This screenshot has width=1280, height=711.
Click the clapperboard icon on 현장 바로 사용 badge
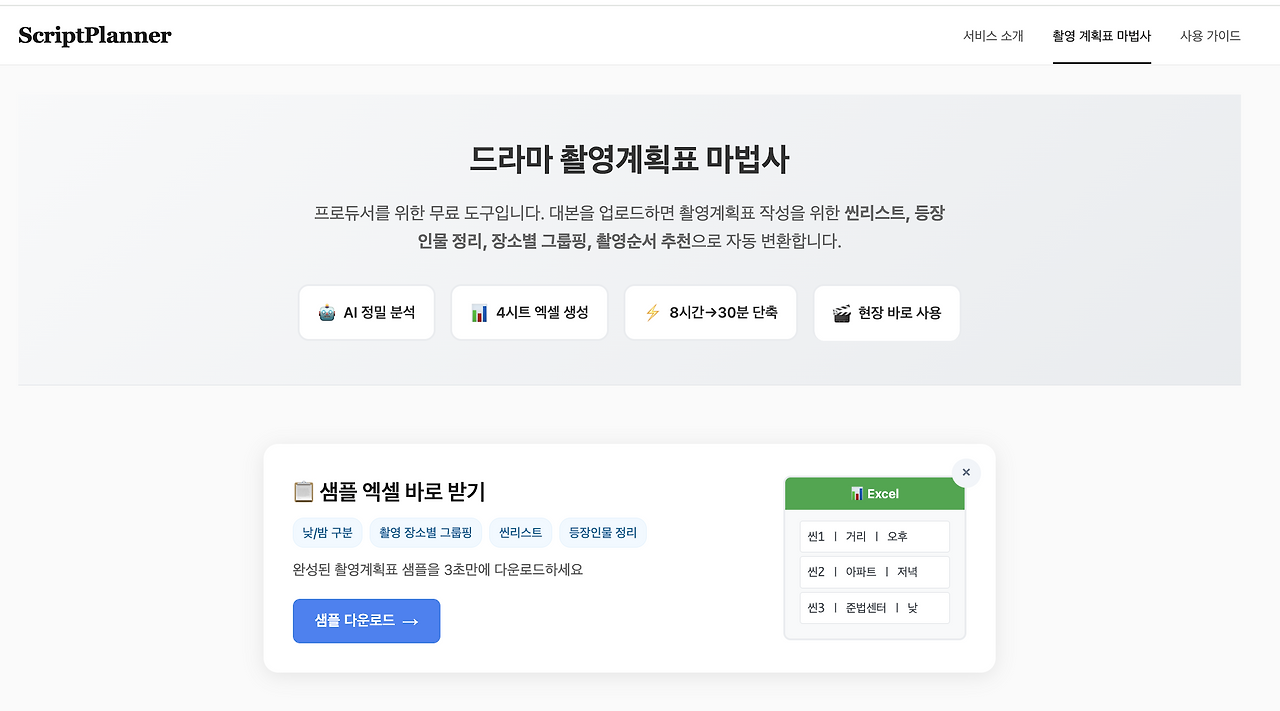point(841,312)
